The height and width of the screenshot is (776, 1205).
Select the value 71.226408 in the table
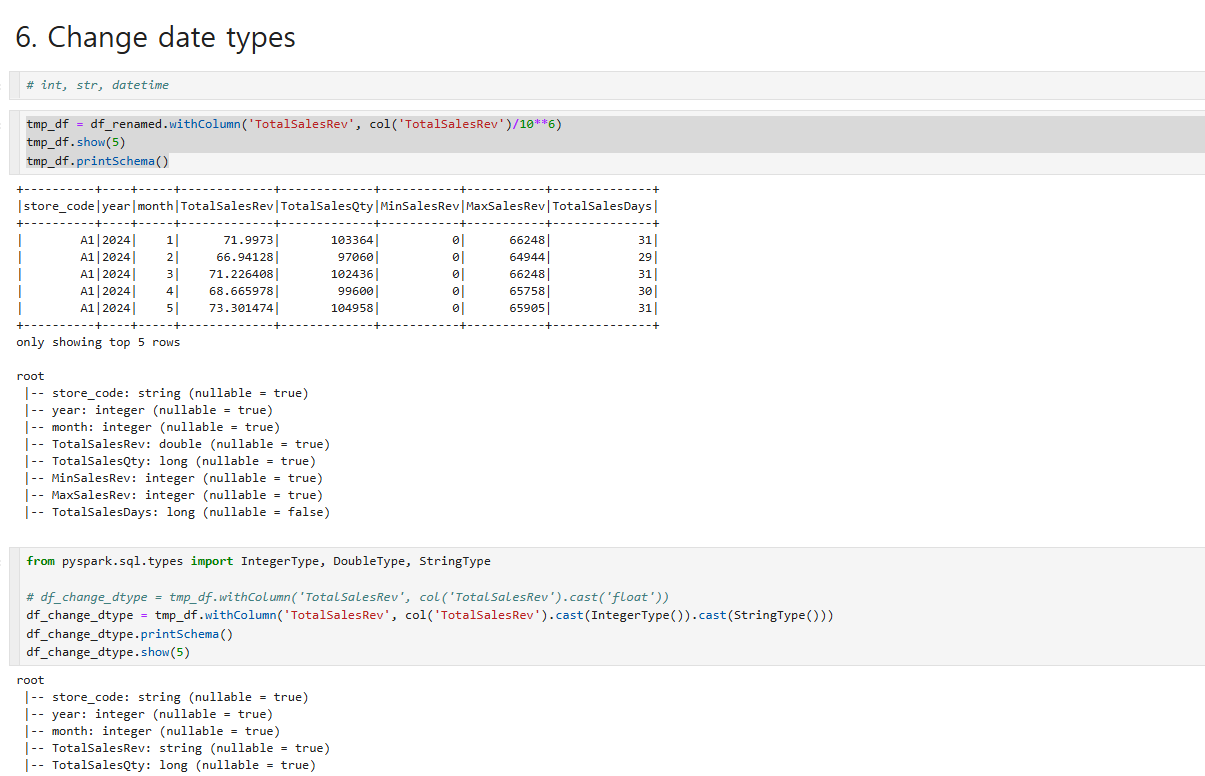coord(241,274)
